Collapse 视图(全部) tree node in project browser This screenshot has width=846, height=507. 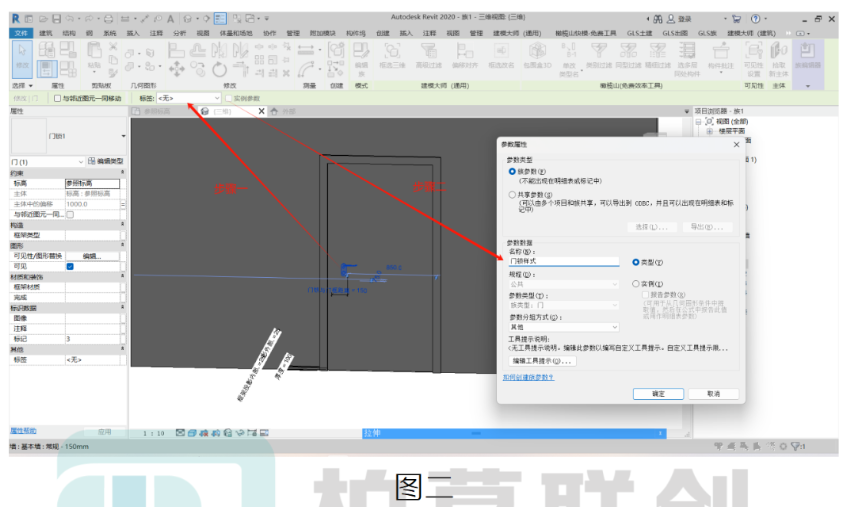699,122
